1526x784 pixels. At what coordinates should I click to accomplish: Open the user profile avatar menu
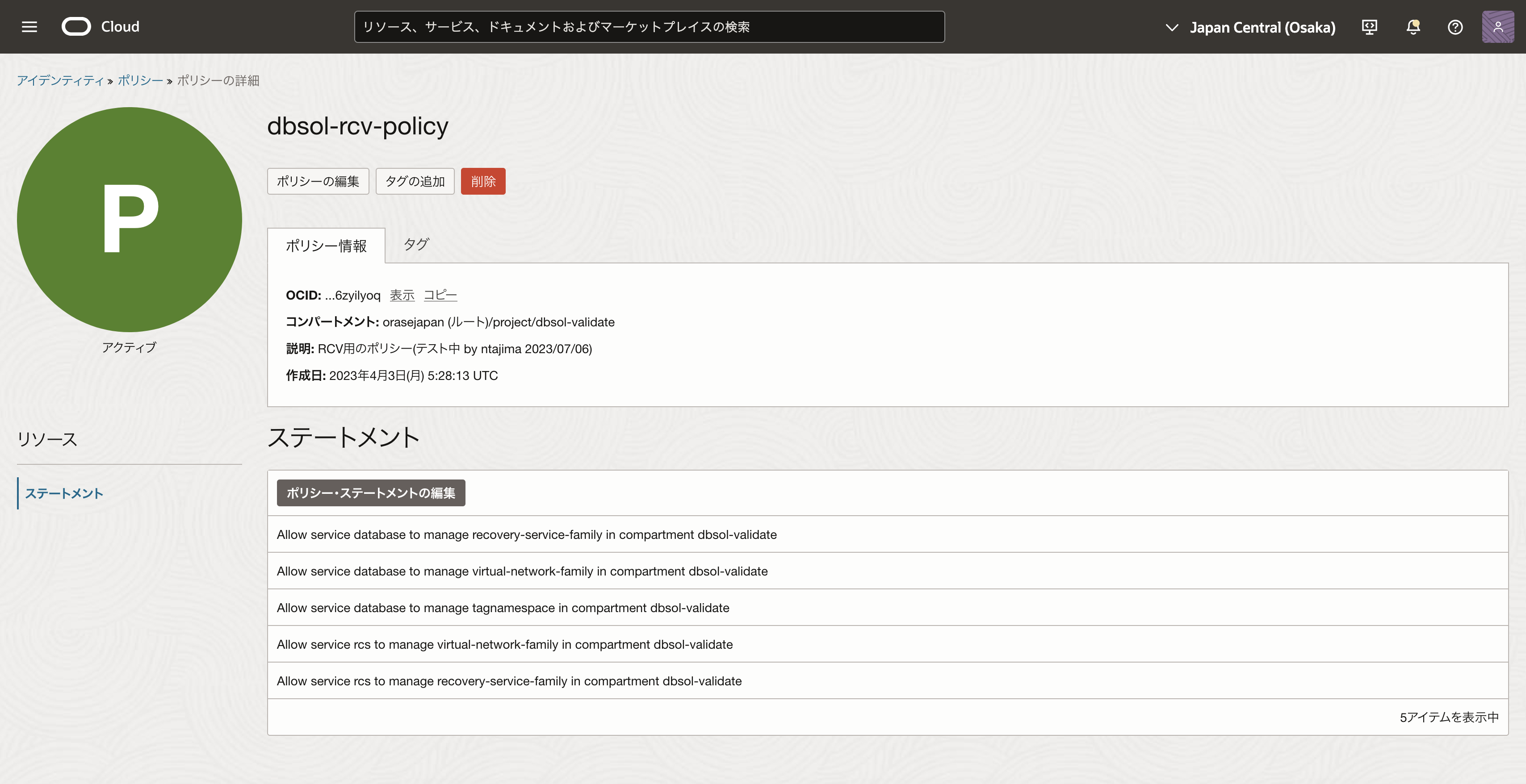1497,27
